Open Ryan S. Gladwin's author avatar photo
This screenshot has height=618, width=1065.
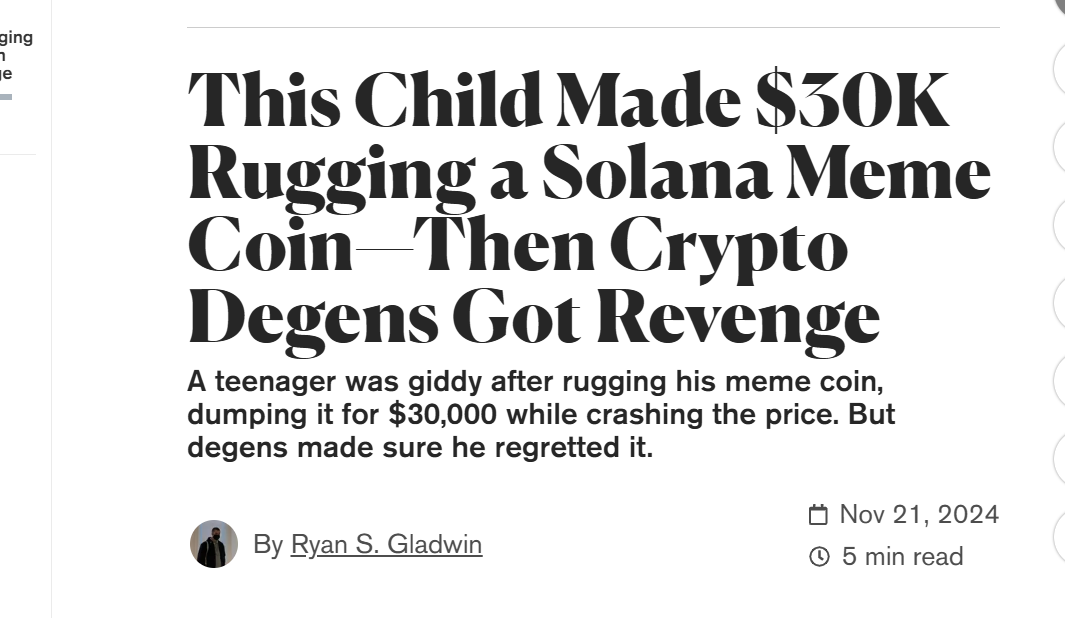tap(214, 544)
